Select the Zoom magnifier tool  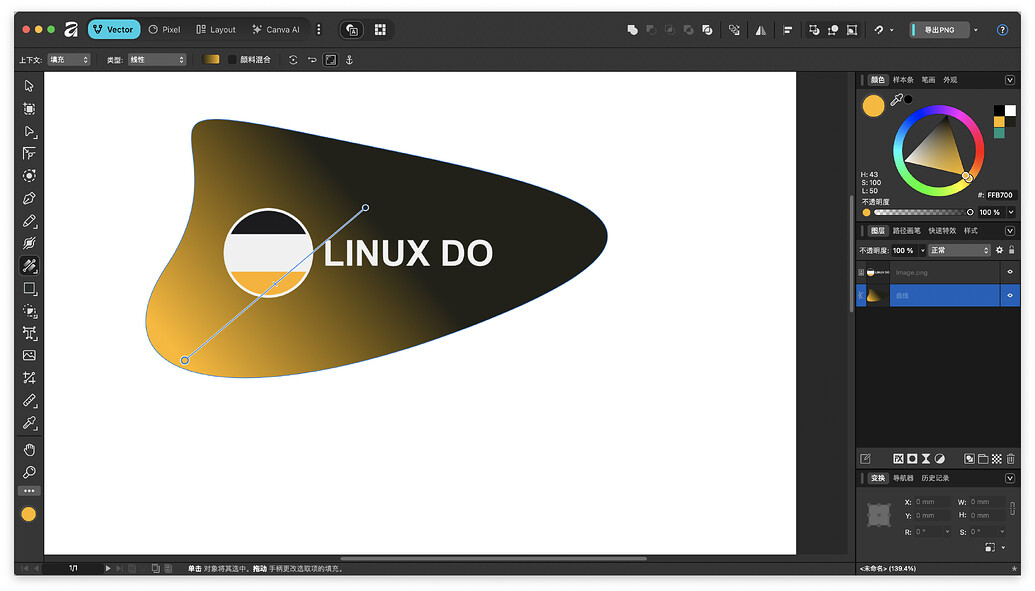click(29, 472)
